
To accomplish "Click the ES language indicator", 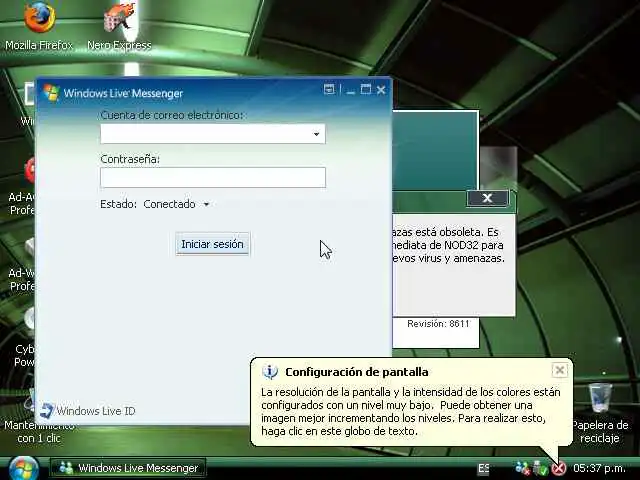I will click(x=483, y=468).
